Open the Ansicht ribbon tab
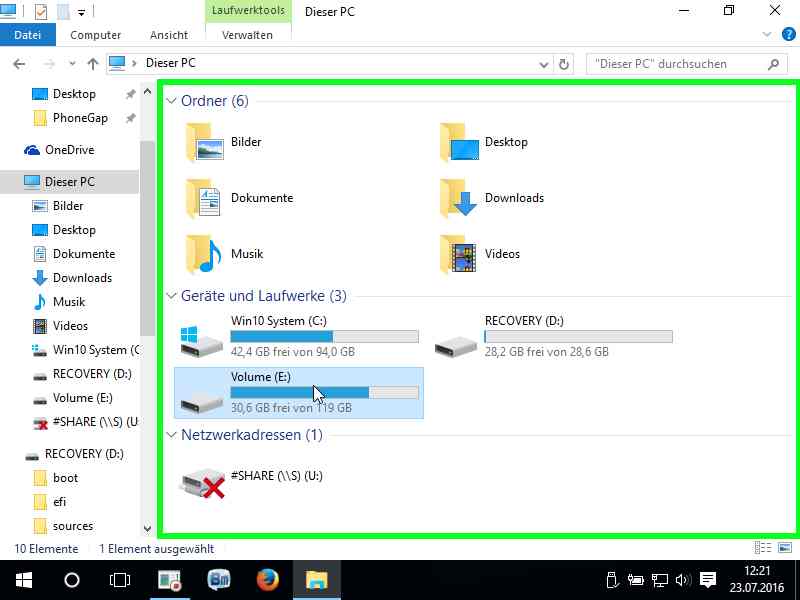Image resolution: width=800 pixels, height=600 pixels. pos(169,35)
